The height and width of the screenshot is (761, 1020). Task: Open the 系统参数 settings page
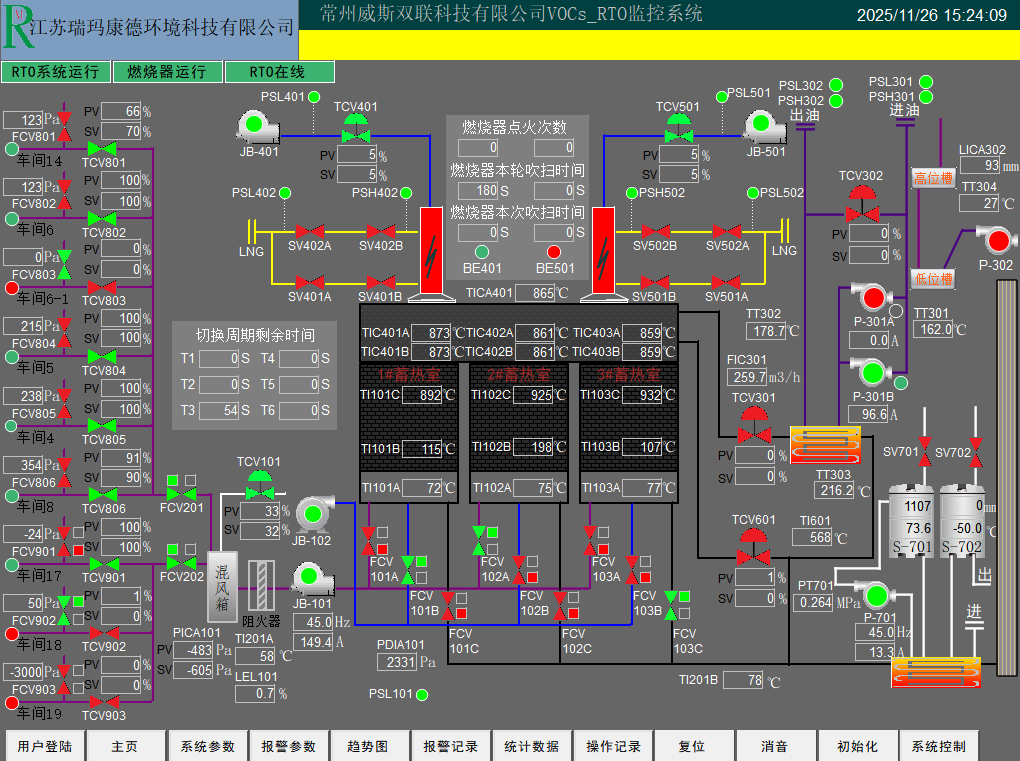click(208, 746)
